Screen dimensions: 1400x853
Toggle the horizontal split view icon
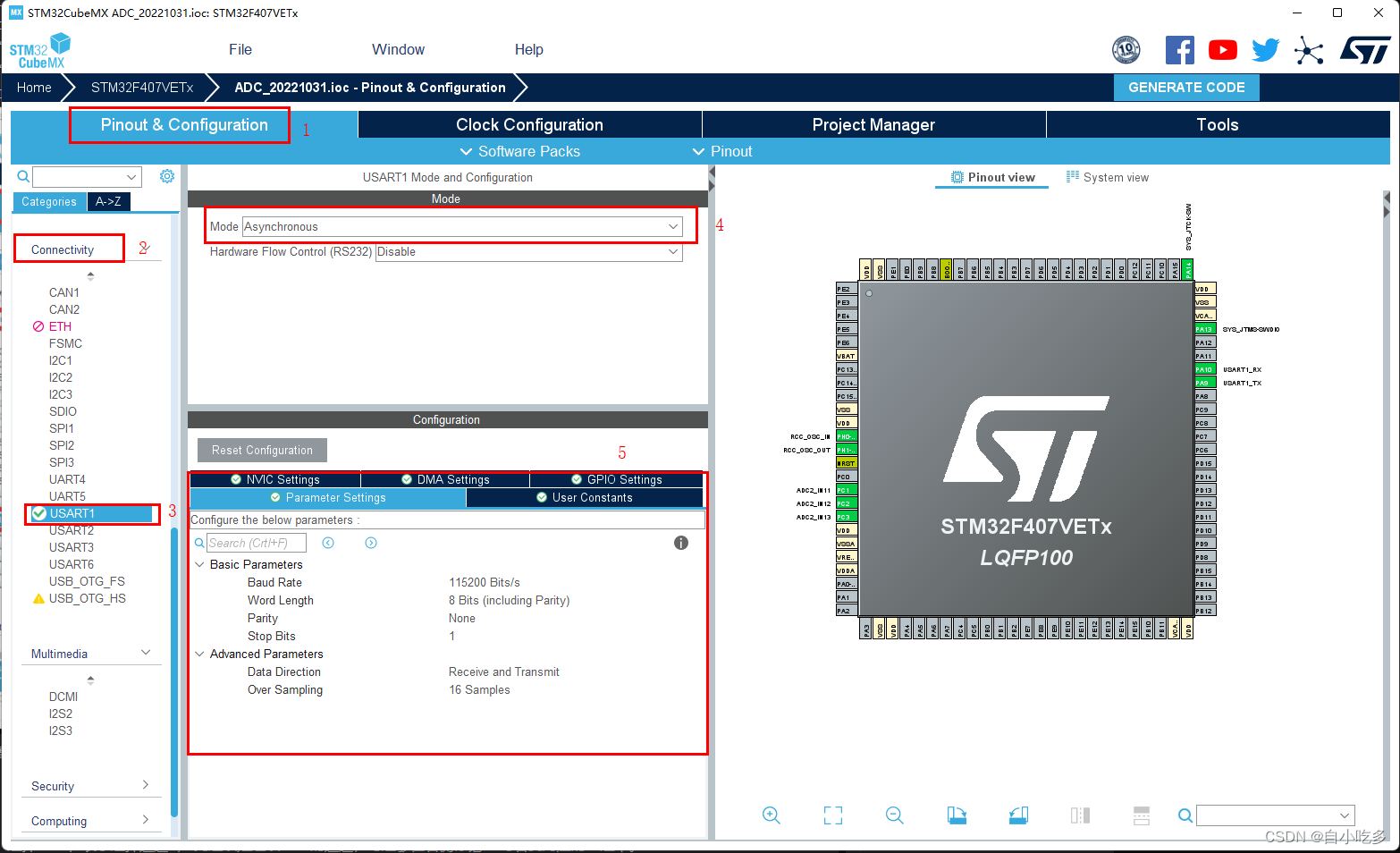click(x=1142, y=815)
